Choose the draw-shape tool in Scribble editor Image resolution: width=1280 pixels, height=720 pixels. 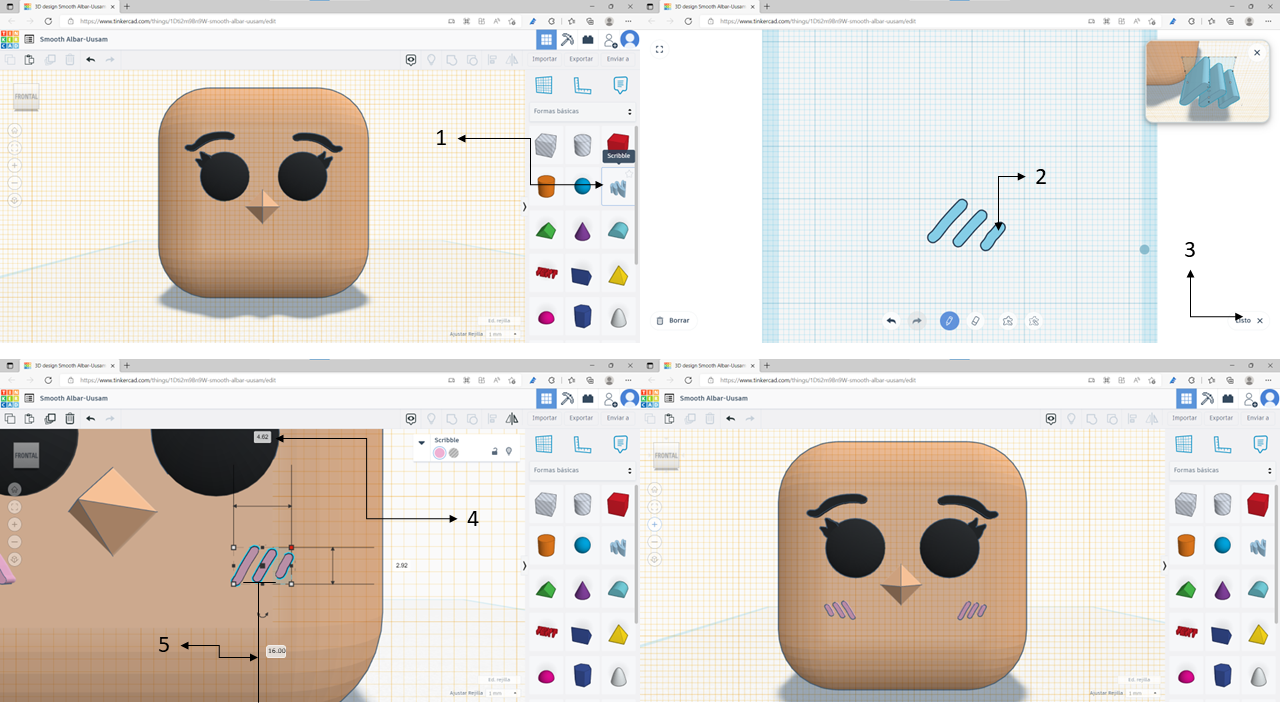click(1007, 321)
